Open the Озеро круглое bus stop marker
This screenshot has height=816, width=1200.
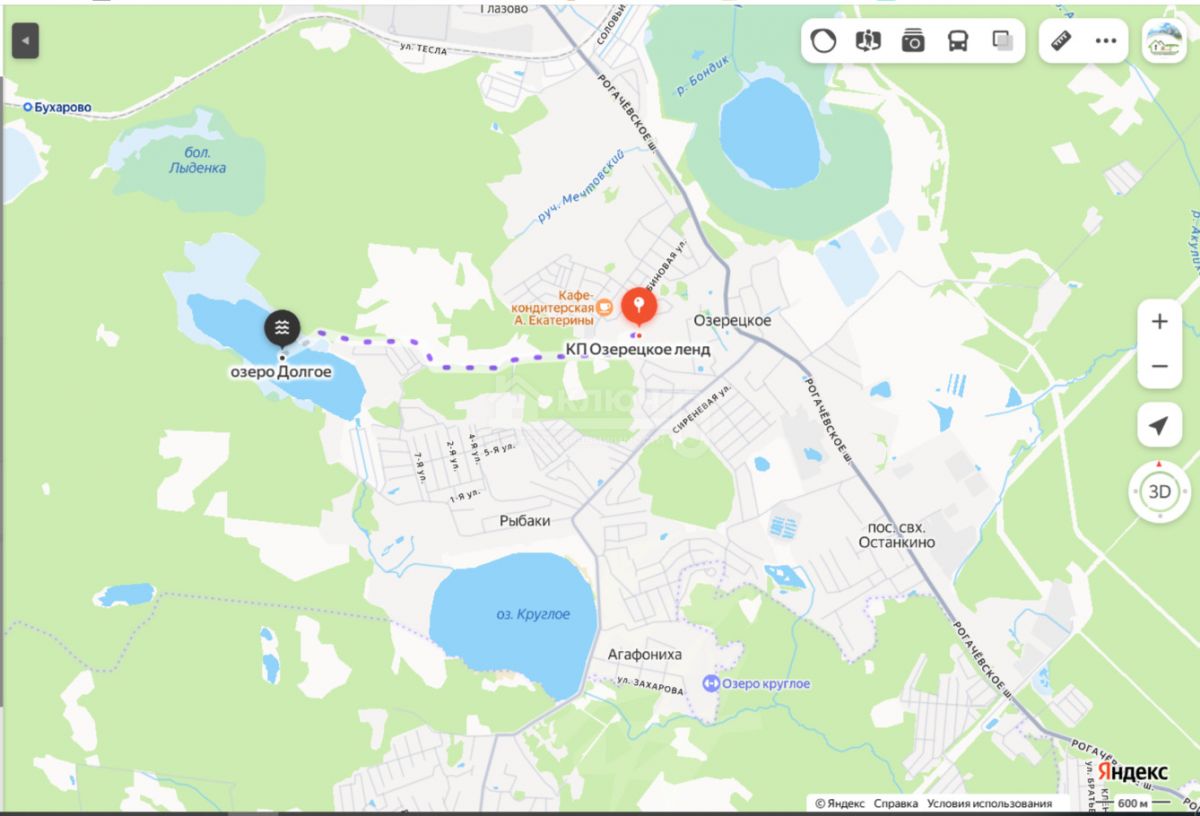711,684
